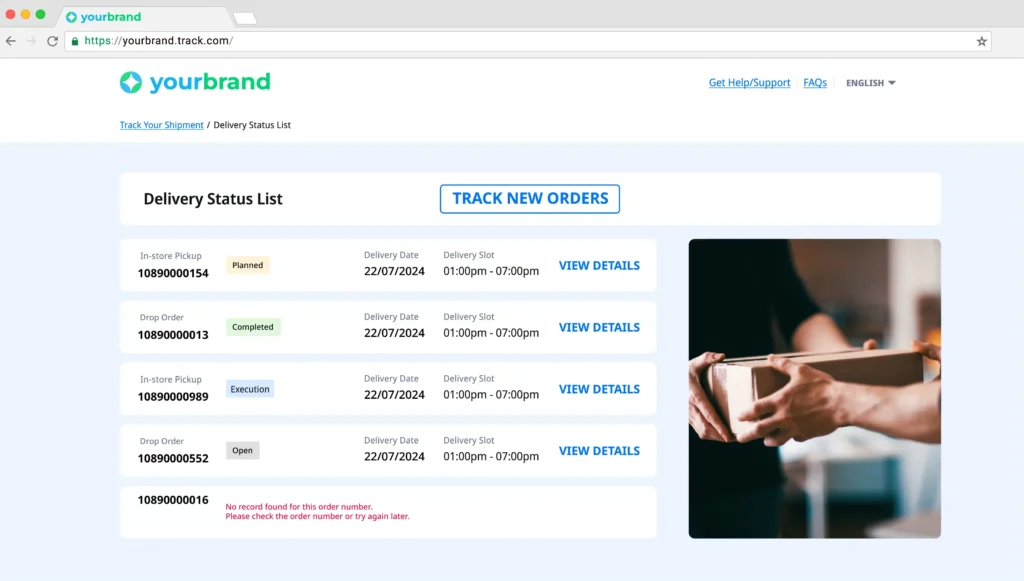Go to Track Your Shipment breadcrumb
The image size is (1024, 581).
[x=161, y=125]
